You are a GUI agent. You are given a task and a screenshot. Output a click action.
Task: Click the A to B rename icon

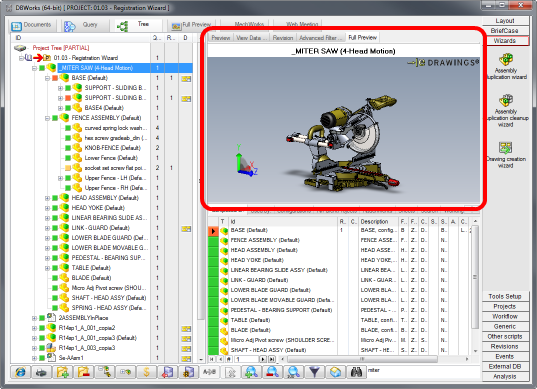pos(209,372)
